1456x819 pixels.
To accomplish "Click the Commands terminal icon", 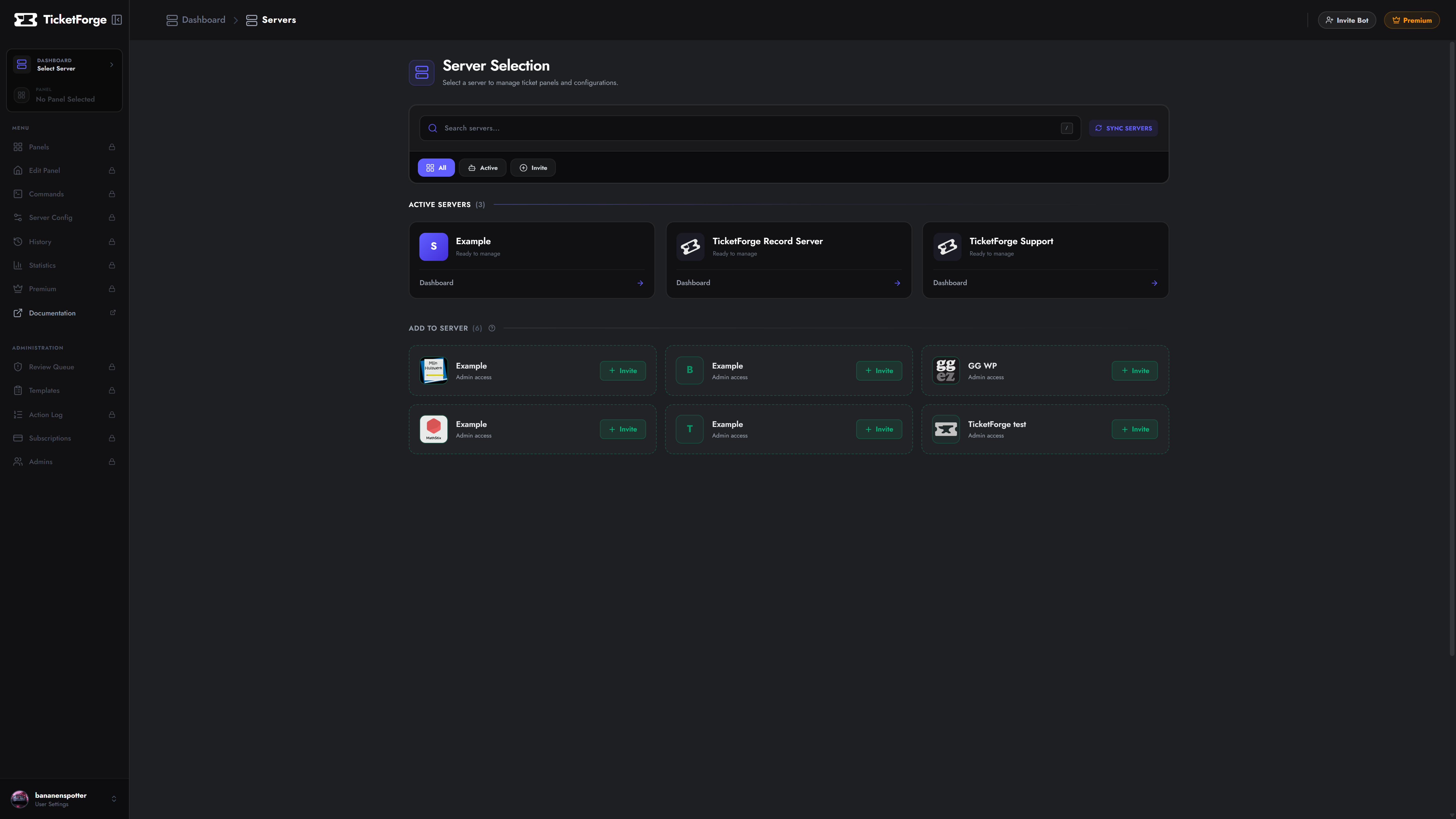I will click(x=18, y=194).
